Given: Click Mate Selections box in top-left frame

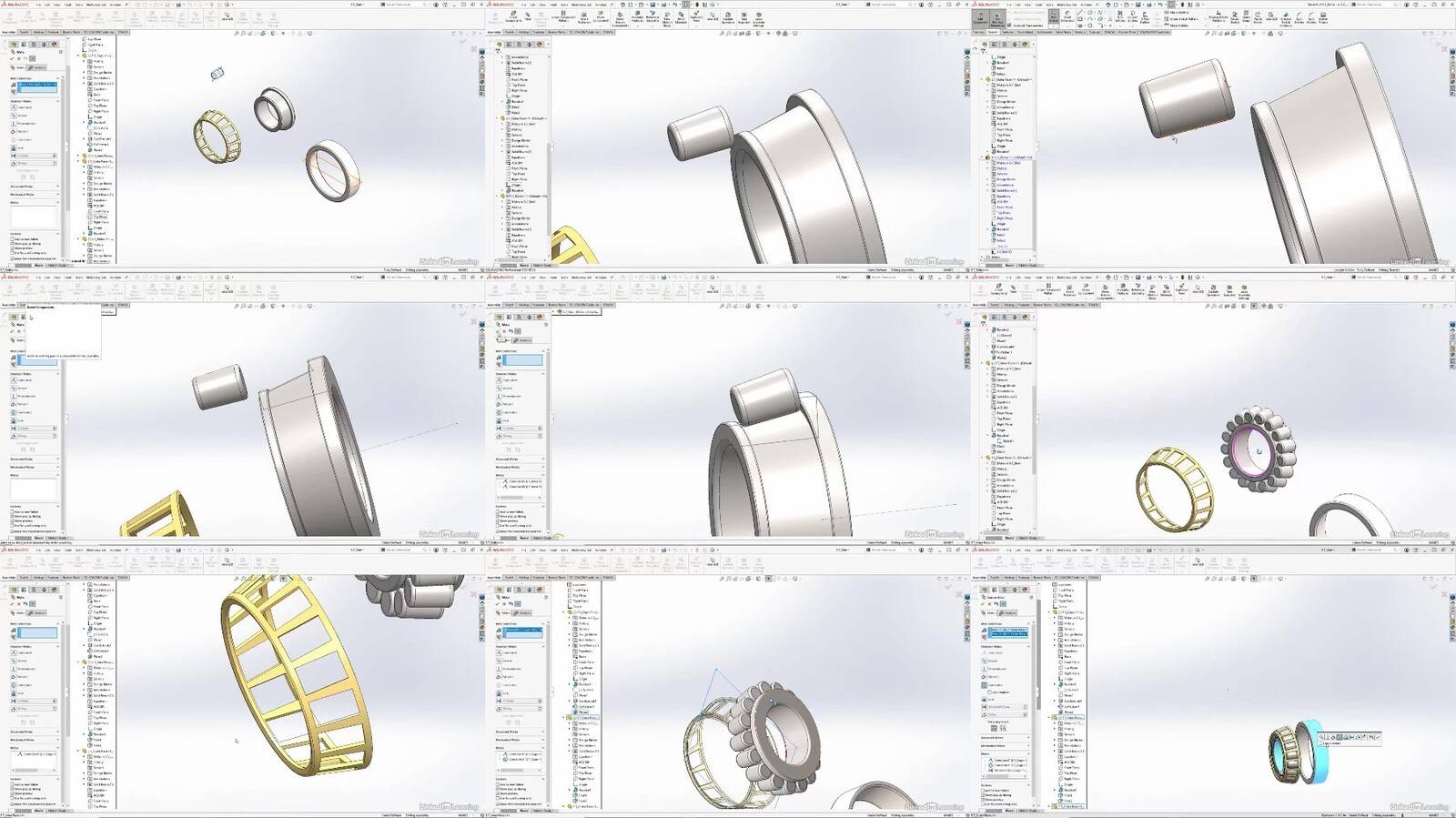Looking at the screenshot, I should pos(37,87).
